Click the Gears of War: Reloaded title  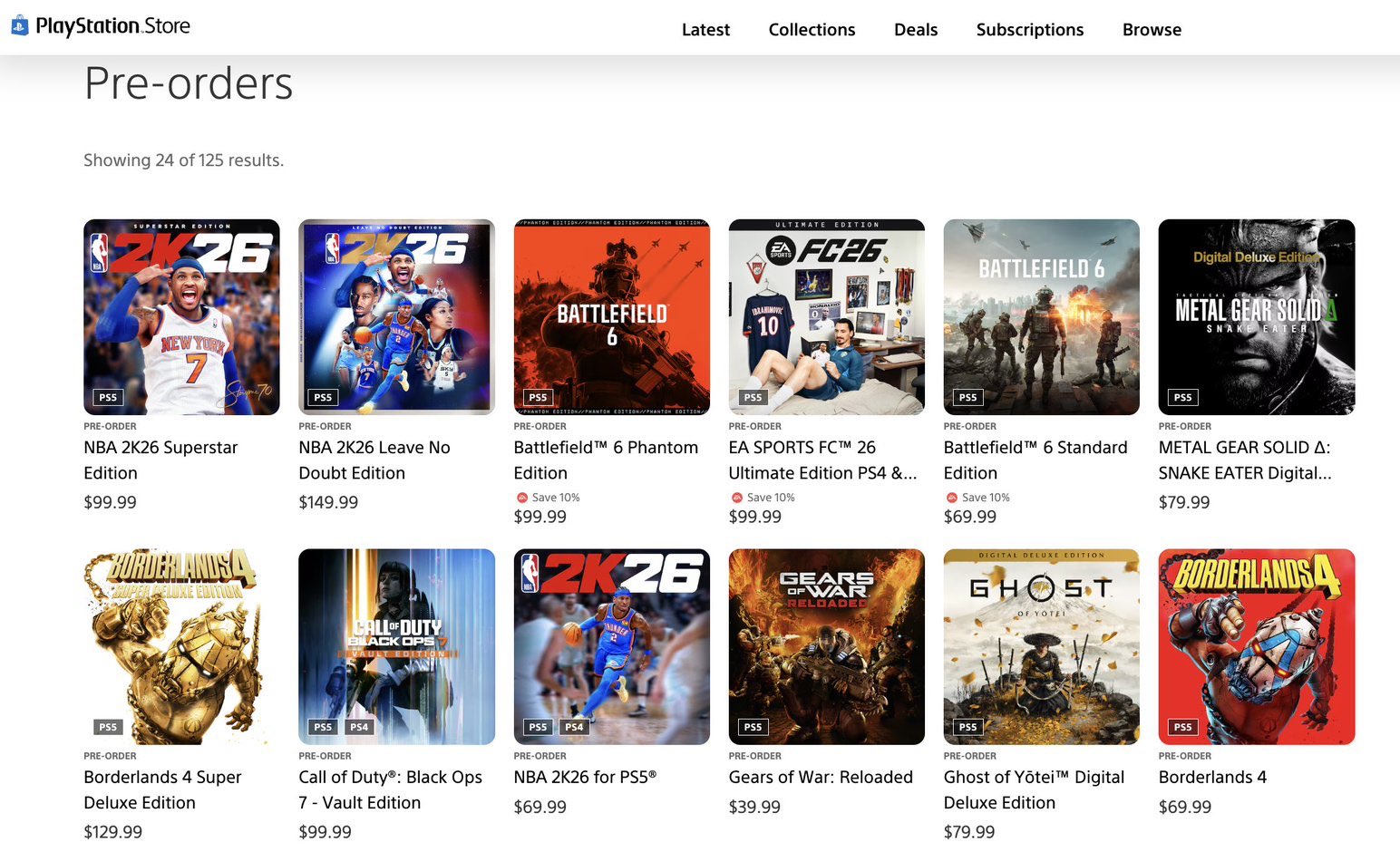821,777
